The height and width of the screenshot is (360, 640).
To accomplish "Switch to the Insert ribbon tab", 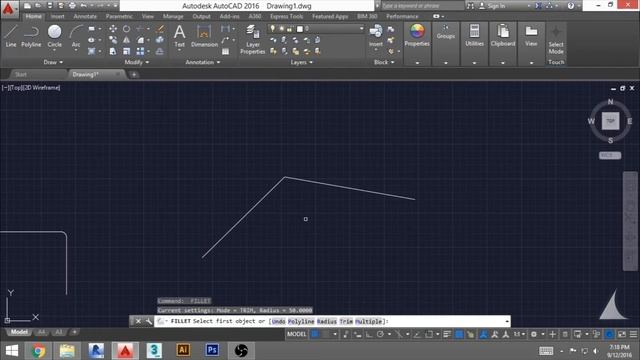I will coord(58,16).
